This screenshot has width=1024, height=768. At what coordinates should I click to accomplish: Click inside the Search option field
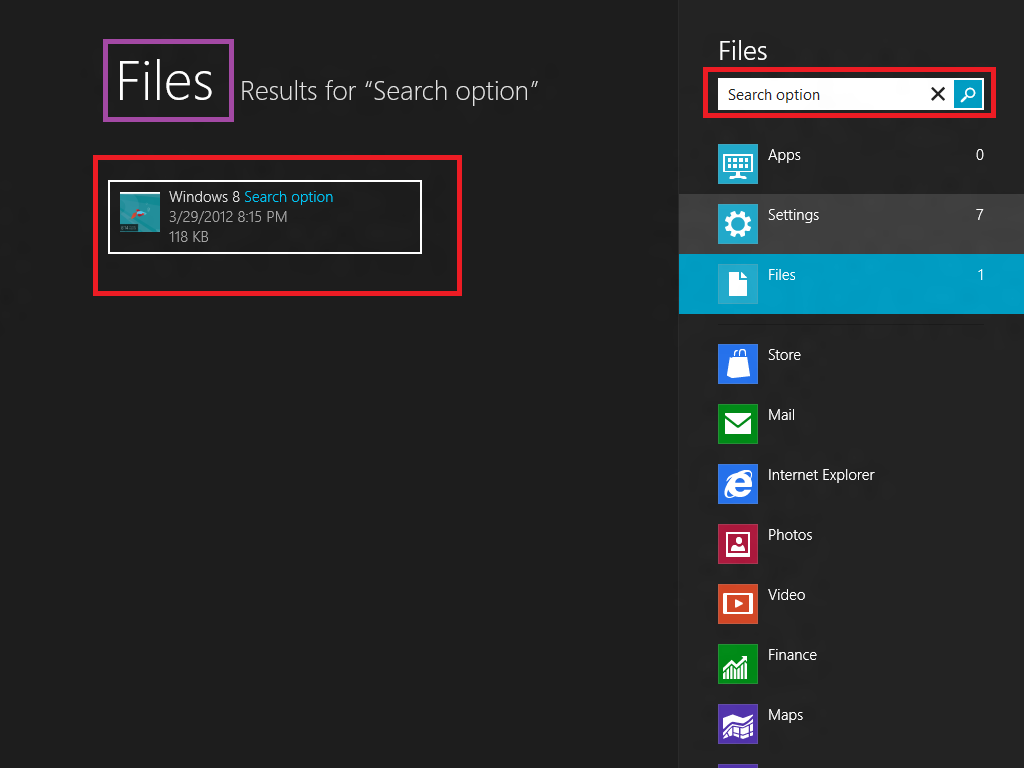(820, 95)
